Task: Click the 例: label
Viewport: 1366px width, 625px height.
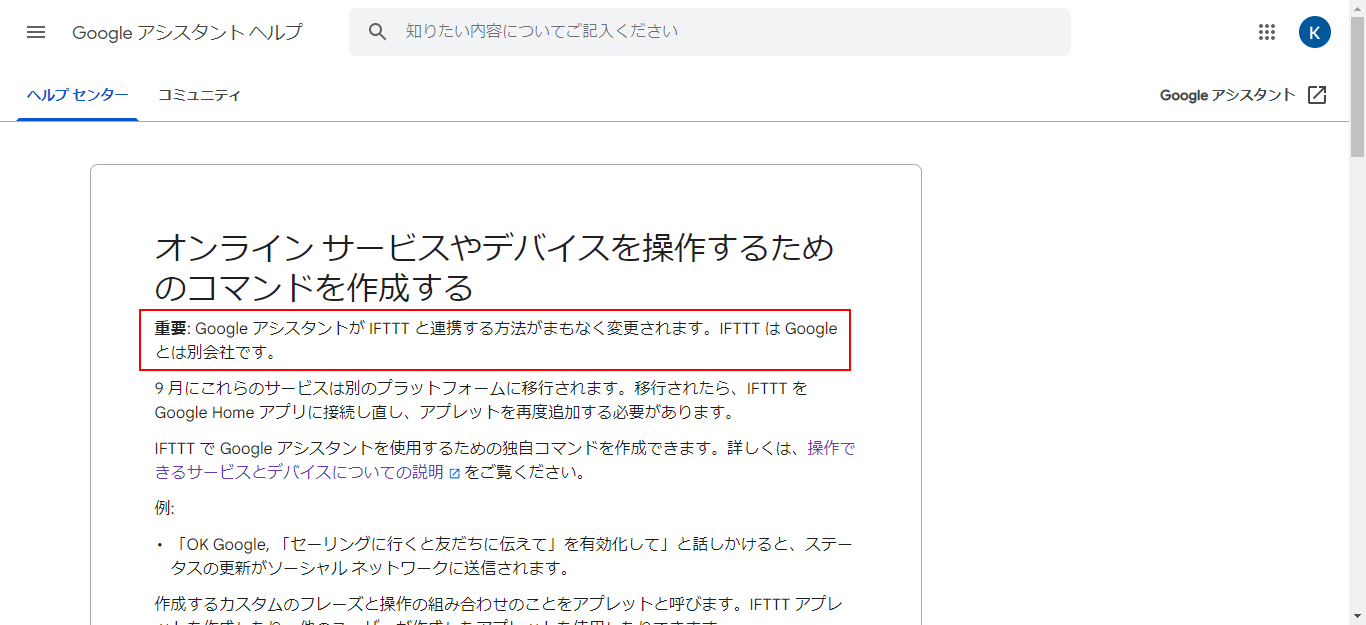Action: tap(165, 508)
